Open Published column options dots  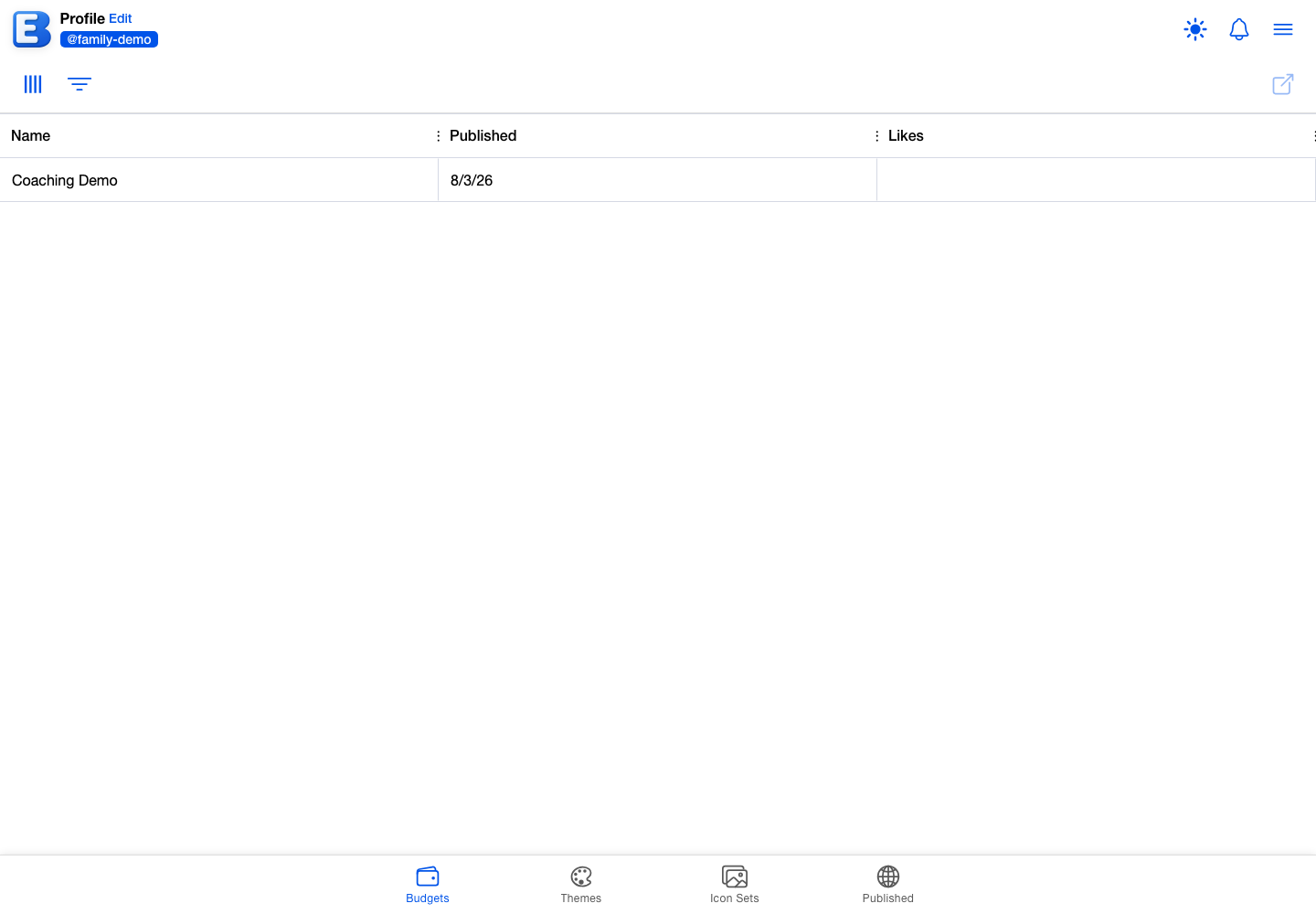877,135
